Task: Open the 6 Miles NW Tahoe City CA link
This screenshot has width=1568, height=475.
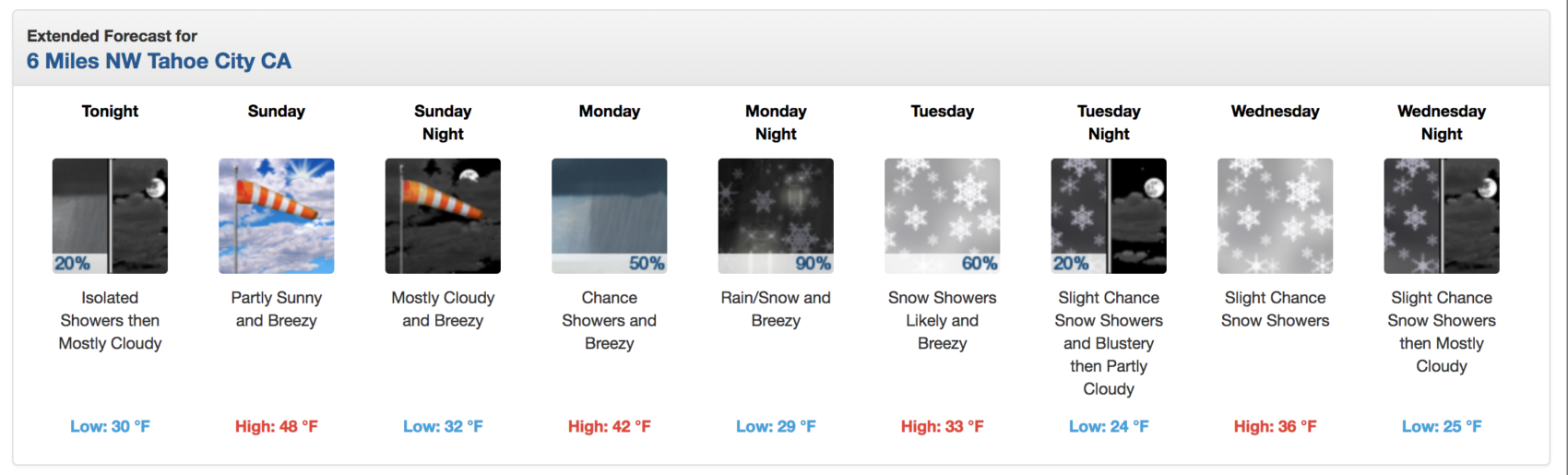Action: click(159, 61)
